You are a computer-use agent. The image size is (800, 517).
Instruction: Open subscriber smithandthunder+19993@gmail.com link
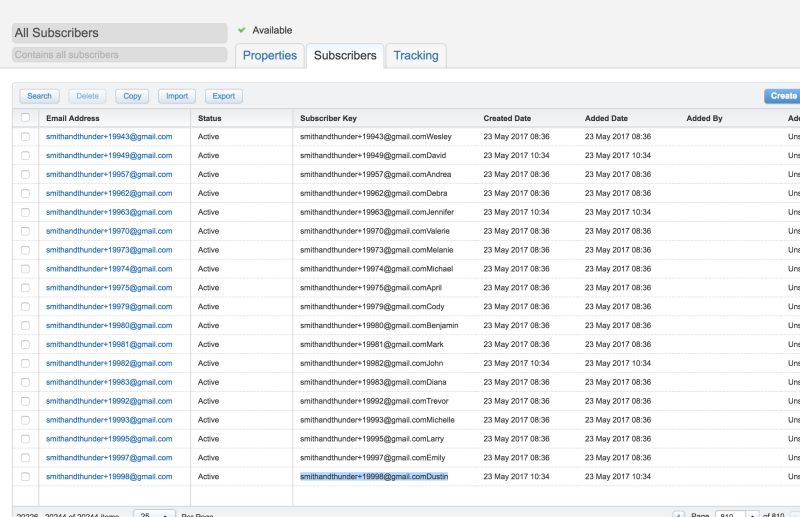[x=109, y=420]
